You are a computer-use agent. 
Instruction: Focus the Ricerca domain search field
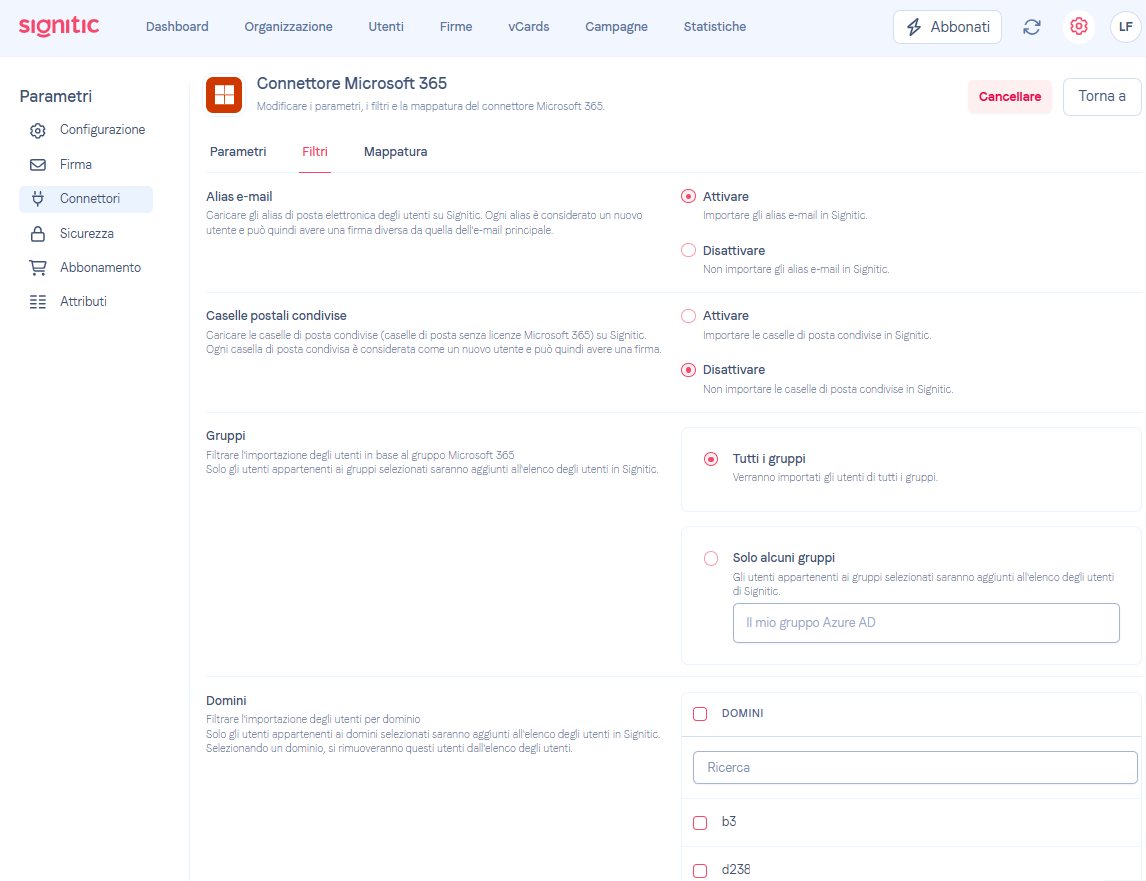click(915, 768)
